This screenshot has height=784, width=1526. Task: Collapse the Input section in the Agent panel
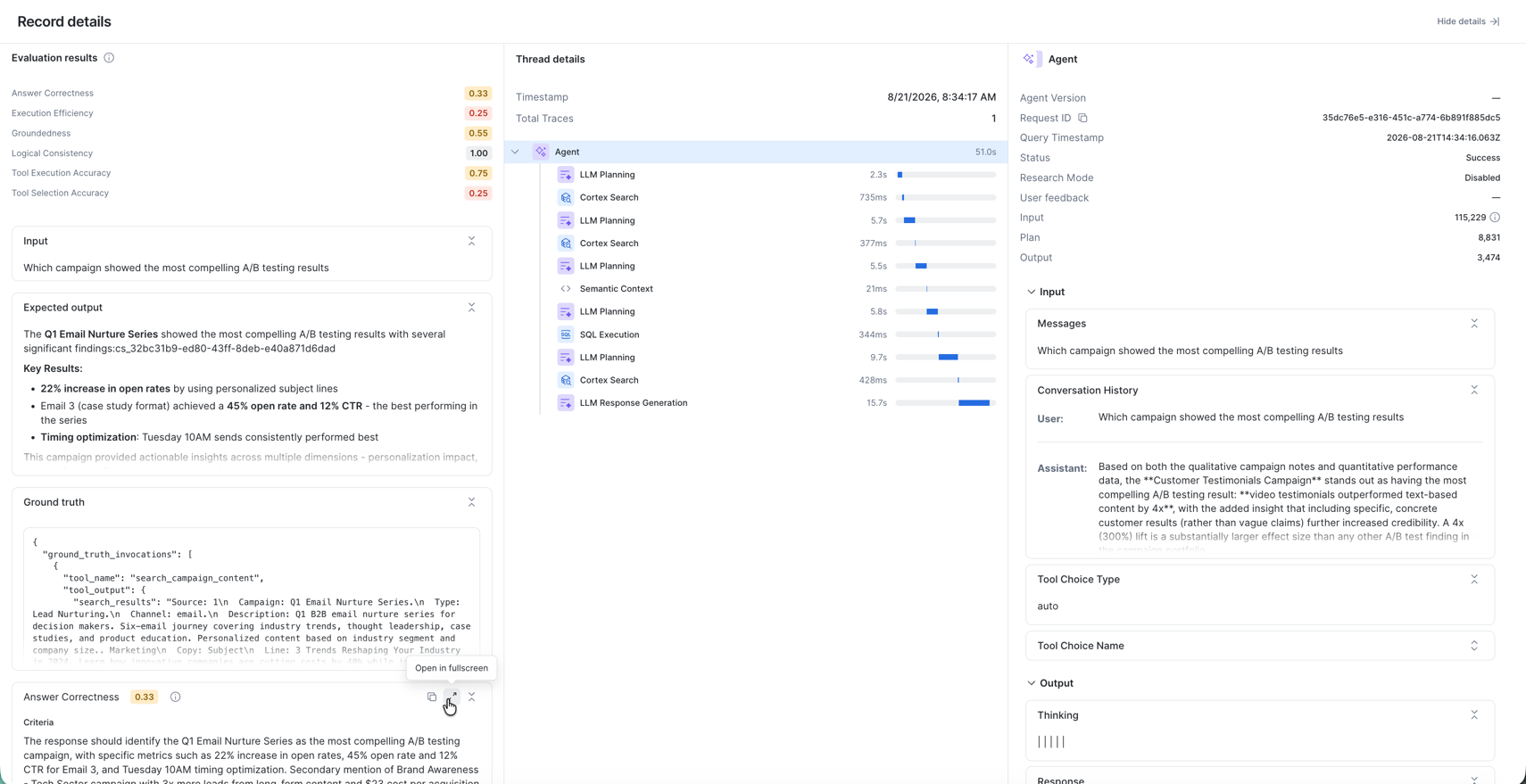click(1032, 292)
